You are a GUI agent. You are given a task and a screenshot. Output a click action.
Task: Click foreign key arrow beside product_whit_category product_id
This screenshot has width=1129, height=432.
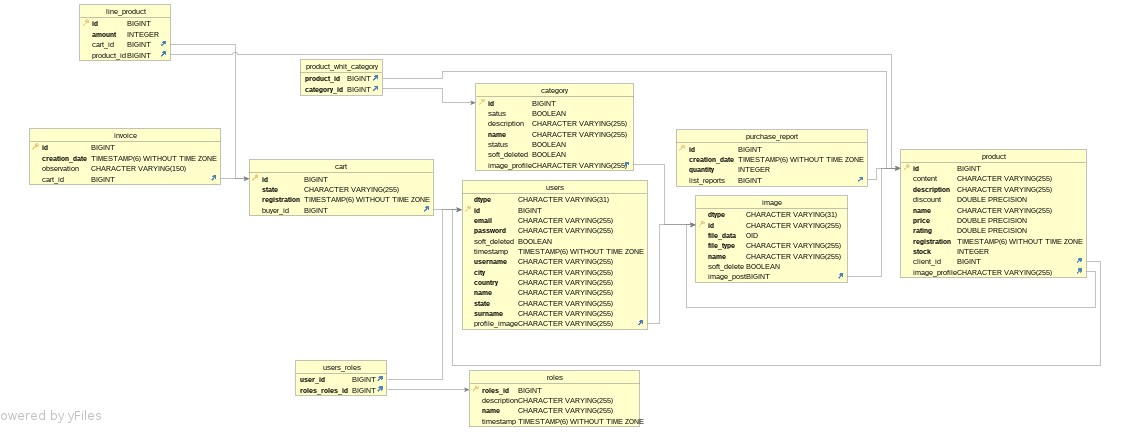click(375, 78)
